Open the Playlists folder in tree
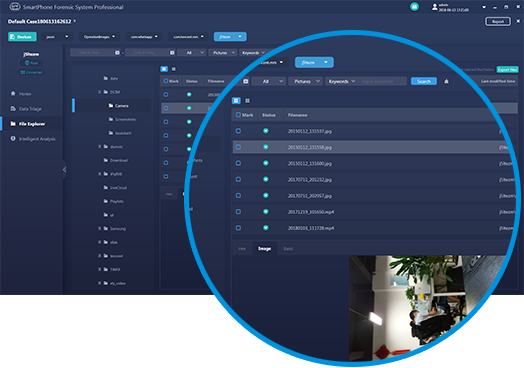 coord(113,201)
